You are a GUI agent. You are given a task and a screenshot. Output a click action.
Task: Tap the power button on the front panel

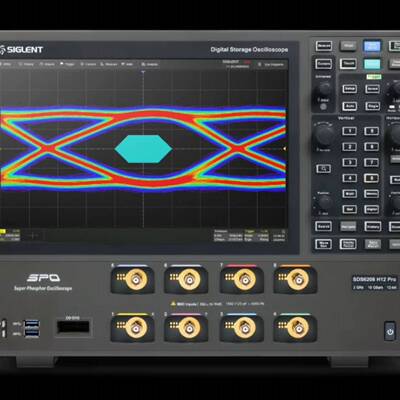click(390, 331)
